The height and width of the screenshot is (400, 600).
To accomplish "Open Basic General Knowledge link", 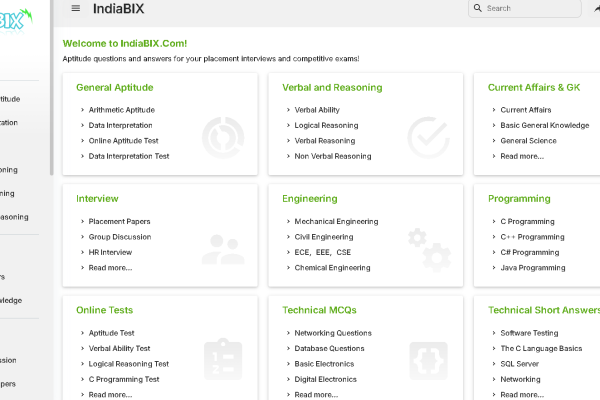I will click(x=545, y=125).
